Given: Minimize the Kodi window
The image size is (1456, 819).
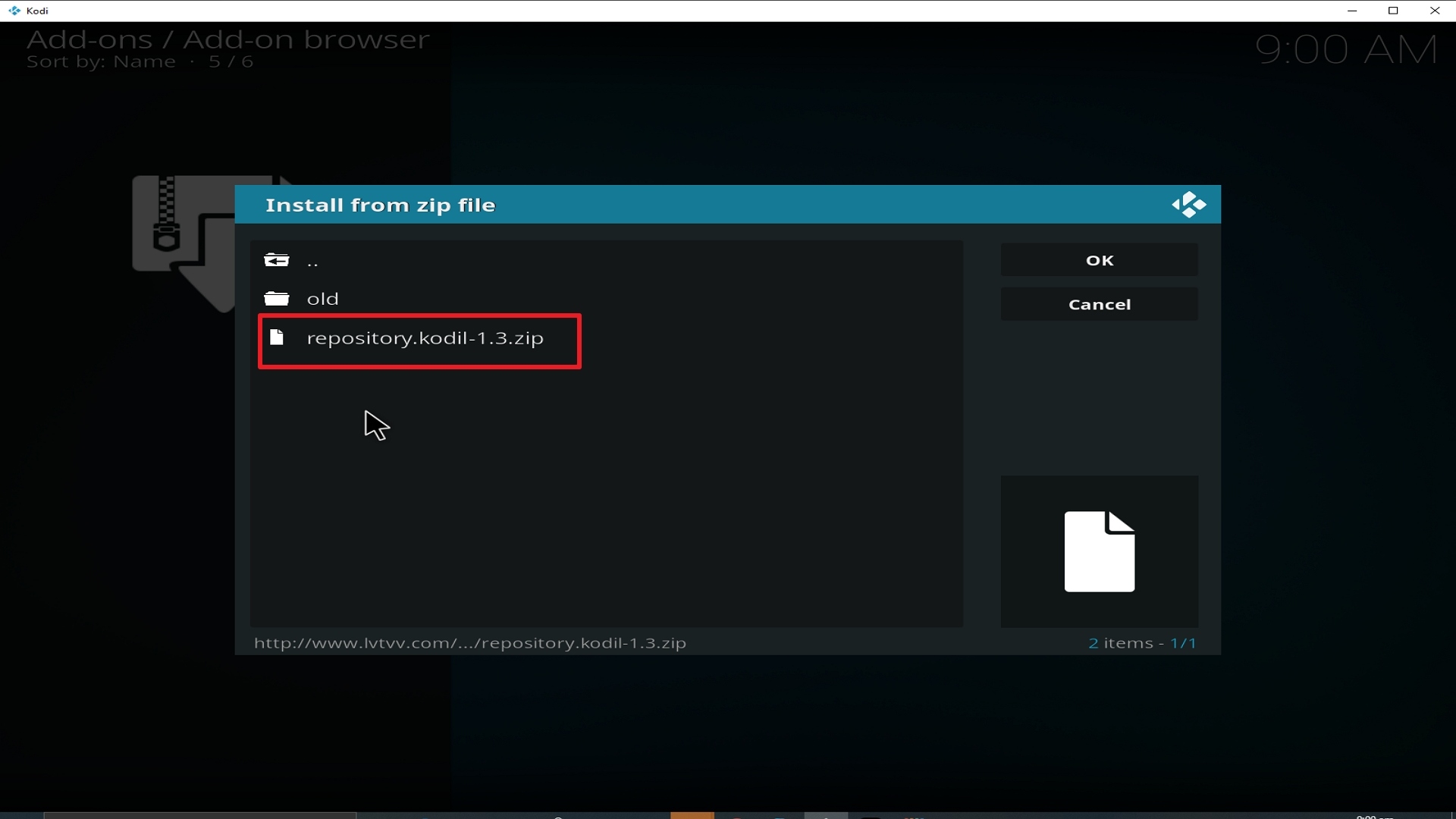Looking at the screenshot, I should tap(1352, 11).
